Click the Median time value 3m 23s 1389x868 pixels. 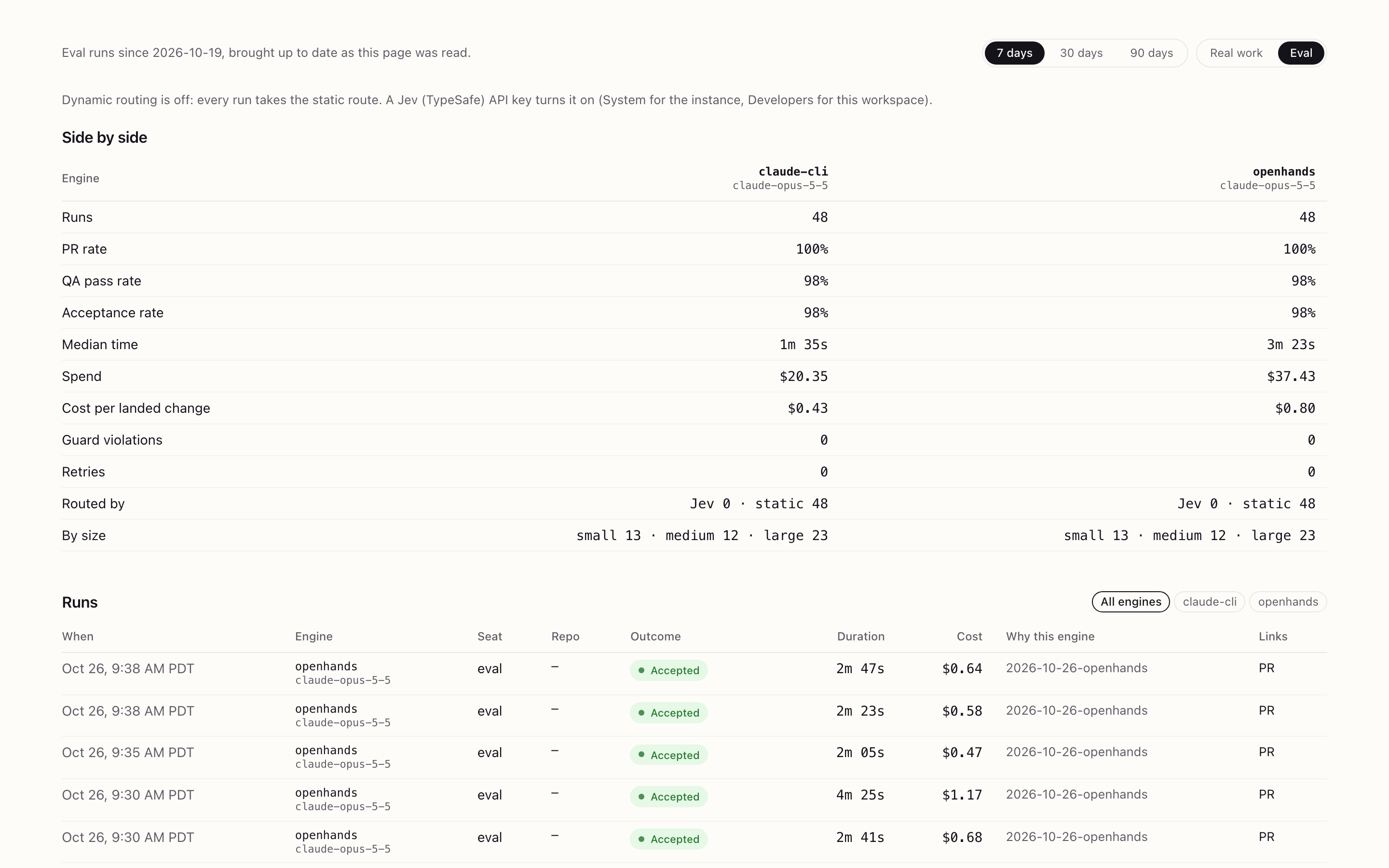pyautogui.click(x=1291, y=344)
